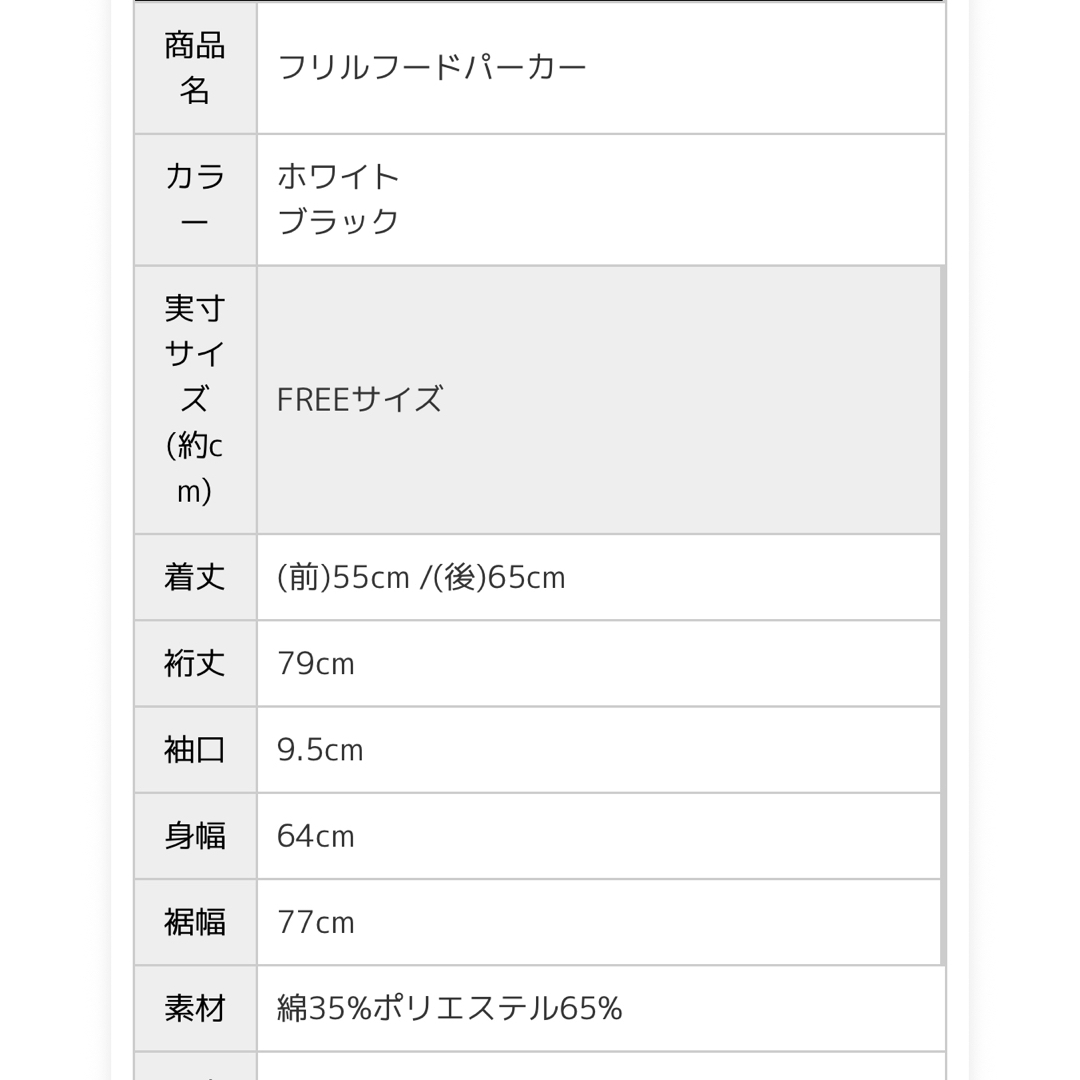Viewport: 1080px width, 1080px height.
Task: Click the FREEサイズ cell
Action: point(599,399)
